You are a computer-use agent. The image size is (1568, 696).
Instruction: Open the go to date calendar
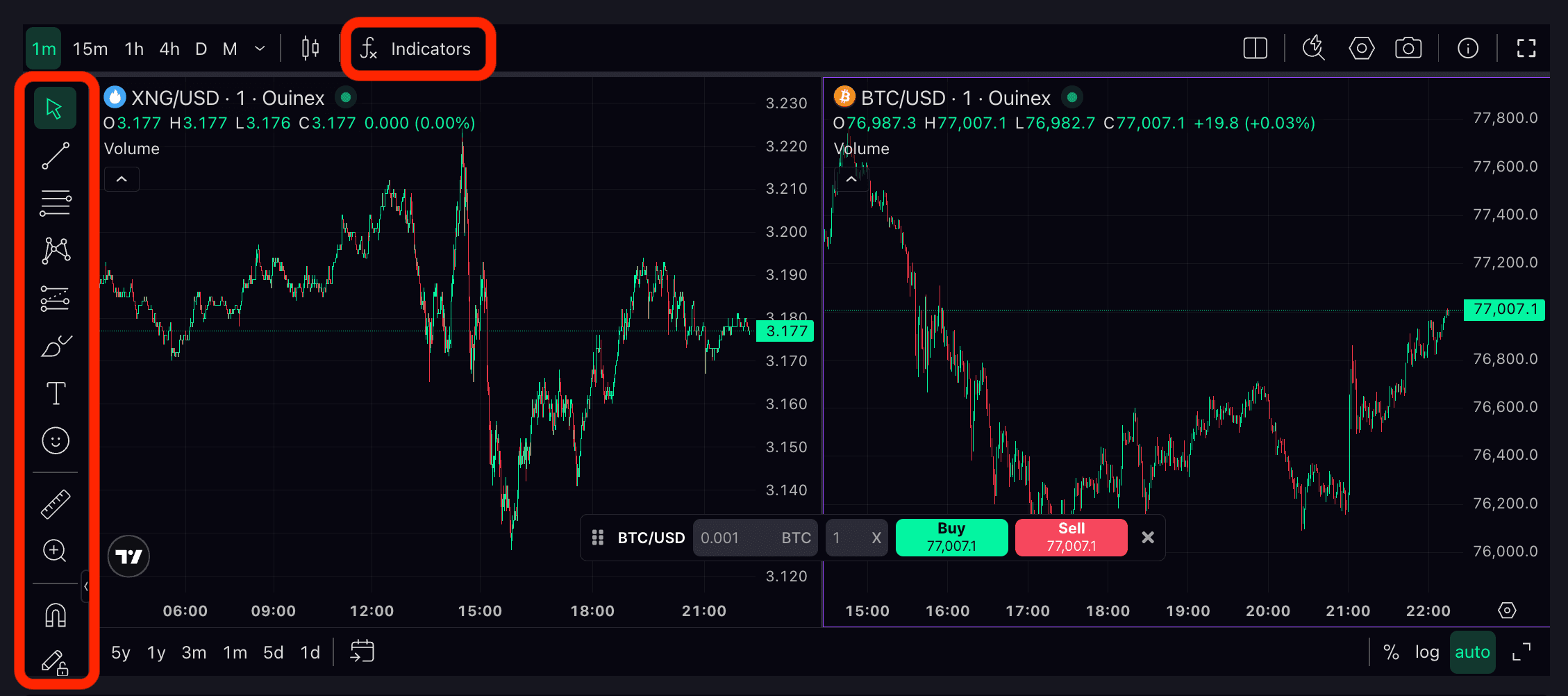(362, 652)
